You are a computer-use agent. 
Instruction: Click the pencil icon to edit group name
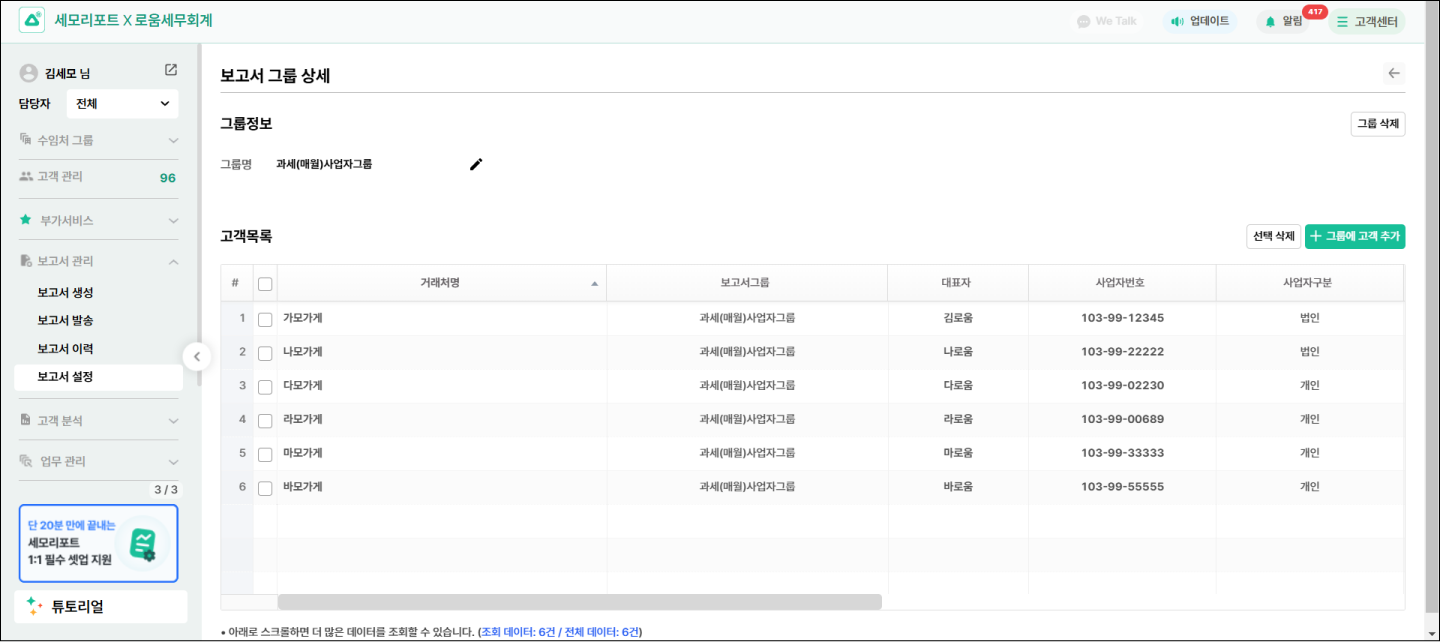pos(476,164)
